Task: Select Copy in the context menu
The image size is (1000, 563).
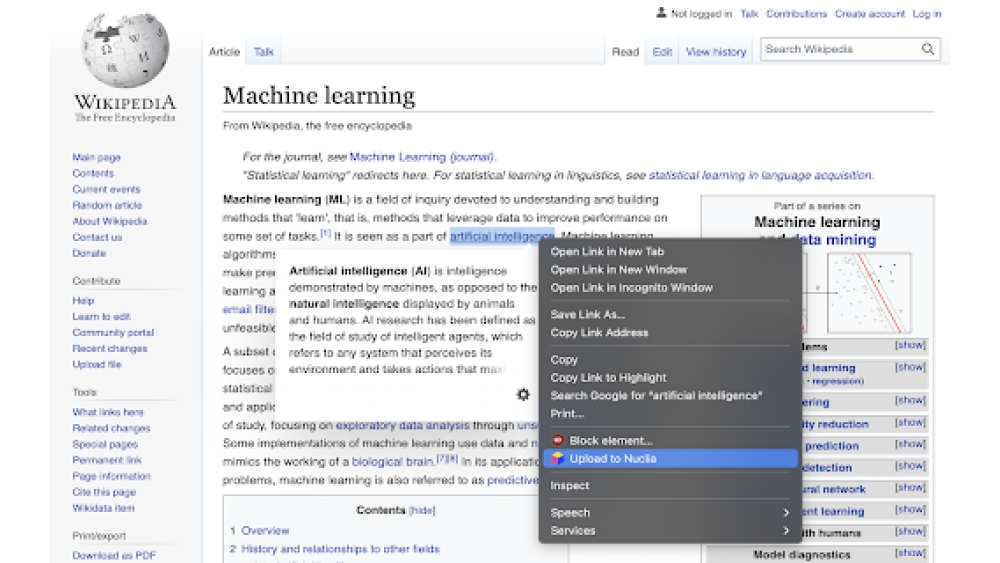Action: click(x=670, y=360)
